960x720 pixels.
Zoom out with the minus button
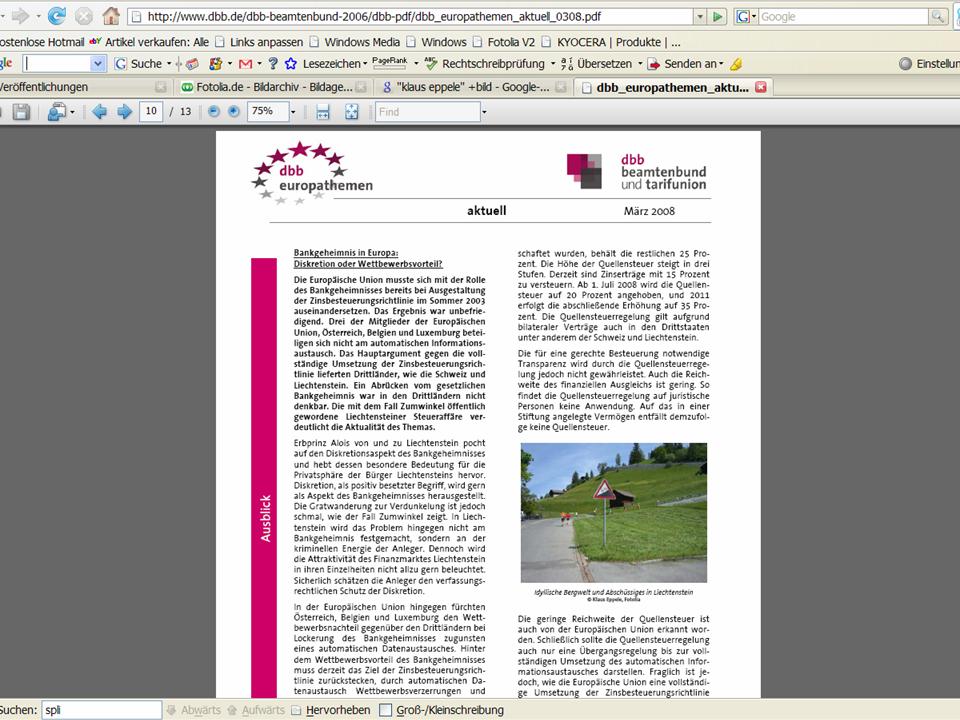coord(213,112)
